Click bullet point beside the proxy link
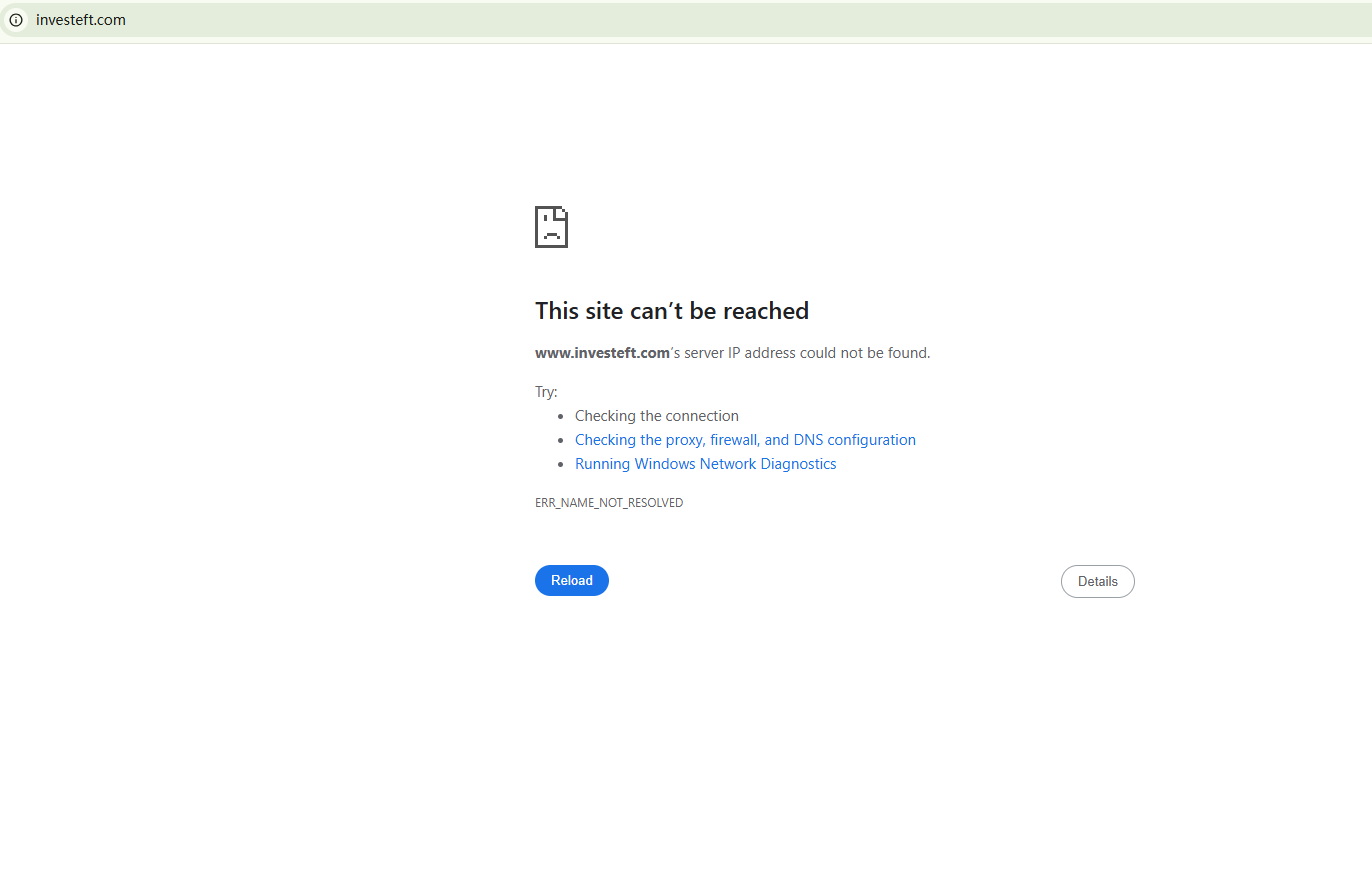 tap(561, 441)
